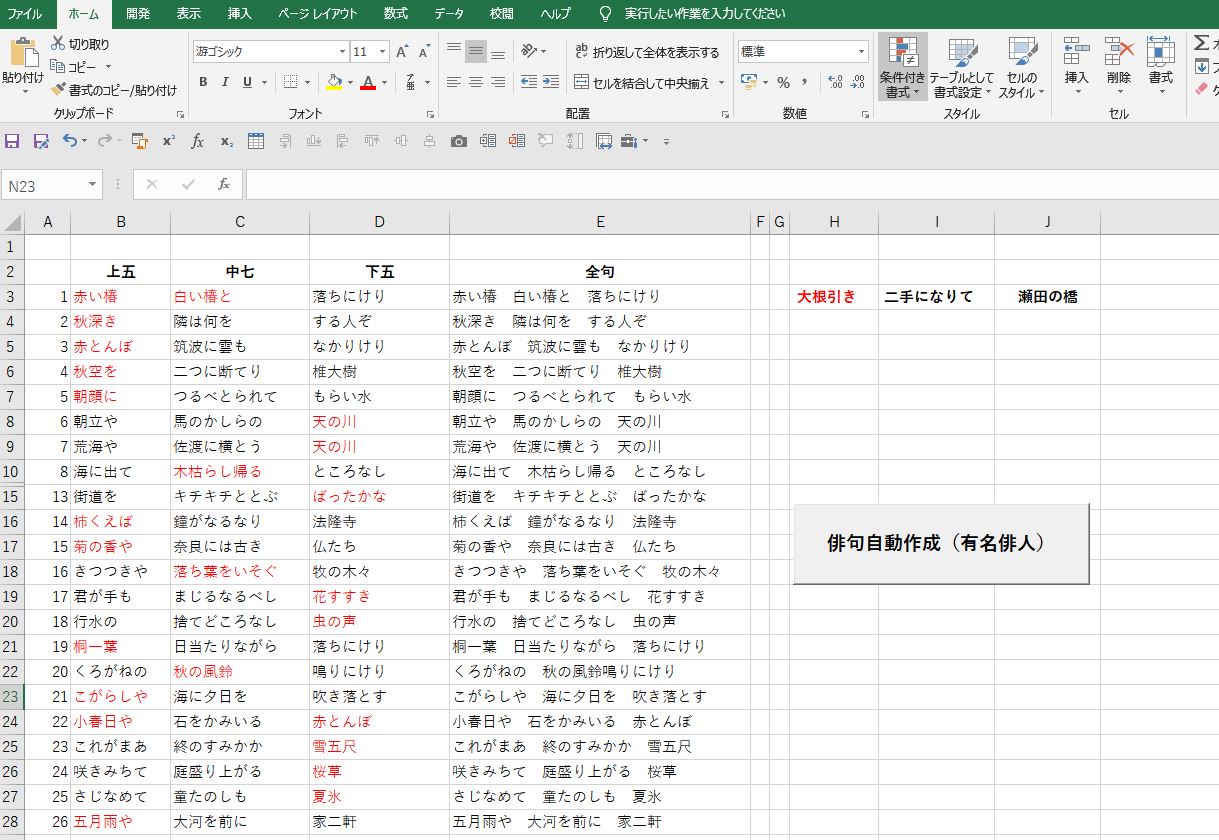The width and height of the screenshot is (1219, 840).
Task: Open Cell Styles (セルのスタイル) gallery
Action: coord(1021,68)
